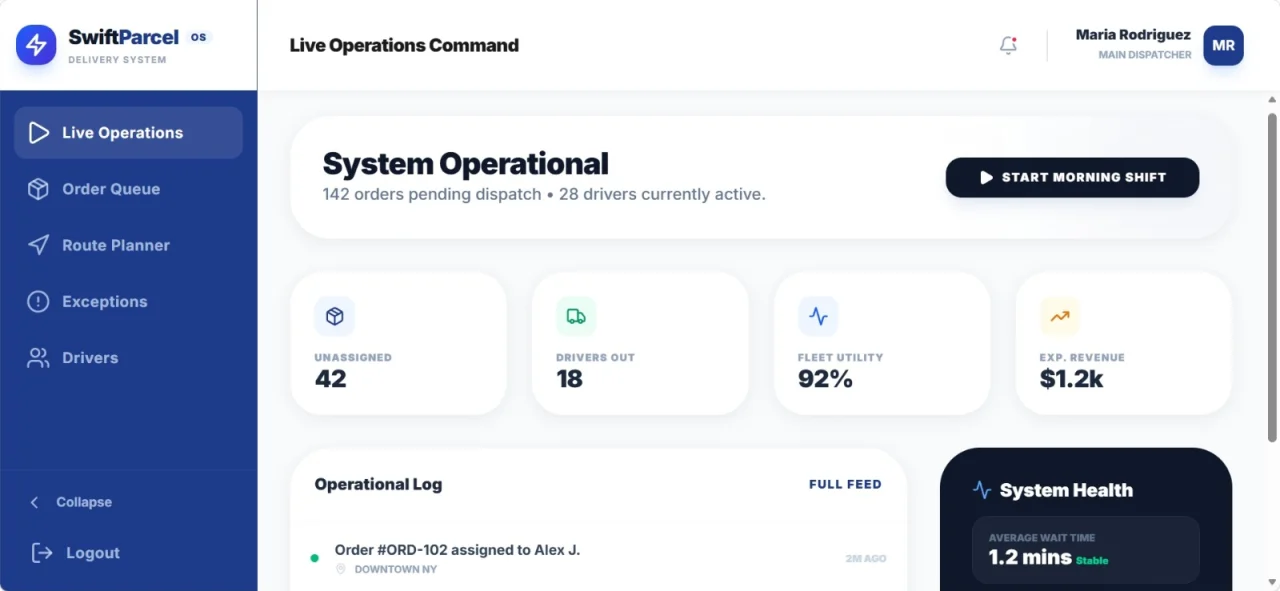Click the Drivers people icon

(x=38, y=357)
